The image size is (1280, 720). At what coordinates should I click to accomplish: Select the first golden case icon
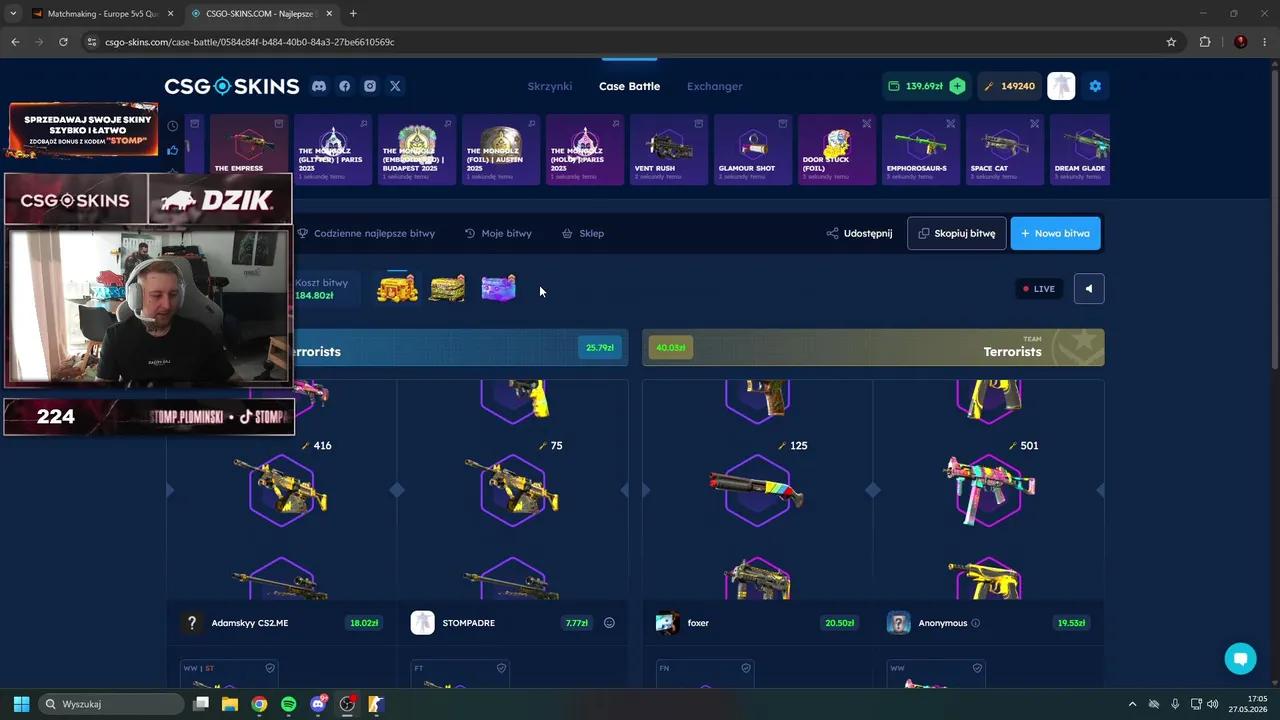[x=397, y=289]
